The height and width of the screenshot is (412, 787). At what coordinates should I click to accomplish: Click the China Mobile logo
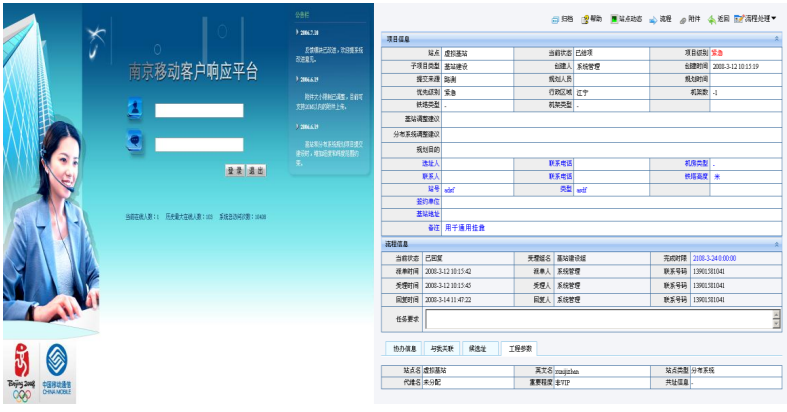tap(57, 369)
